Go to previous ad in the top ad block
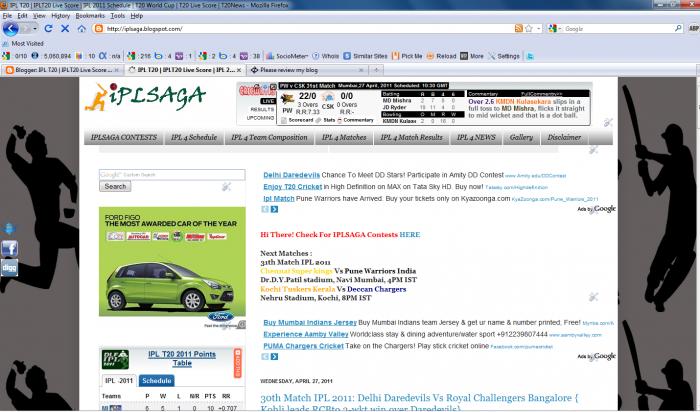700x412 pixels. (x=265, y=209)
